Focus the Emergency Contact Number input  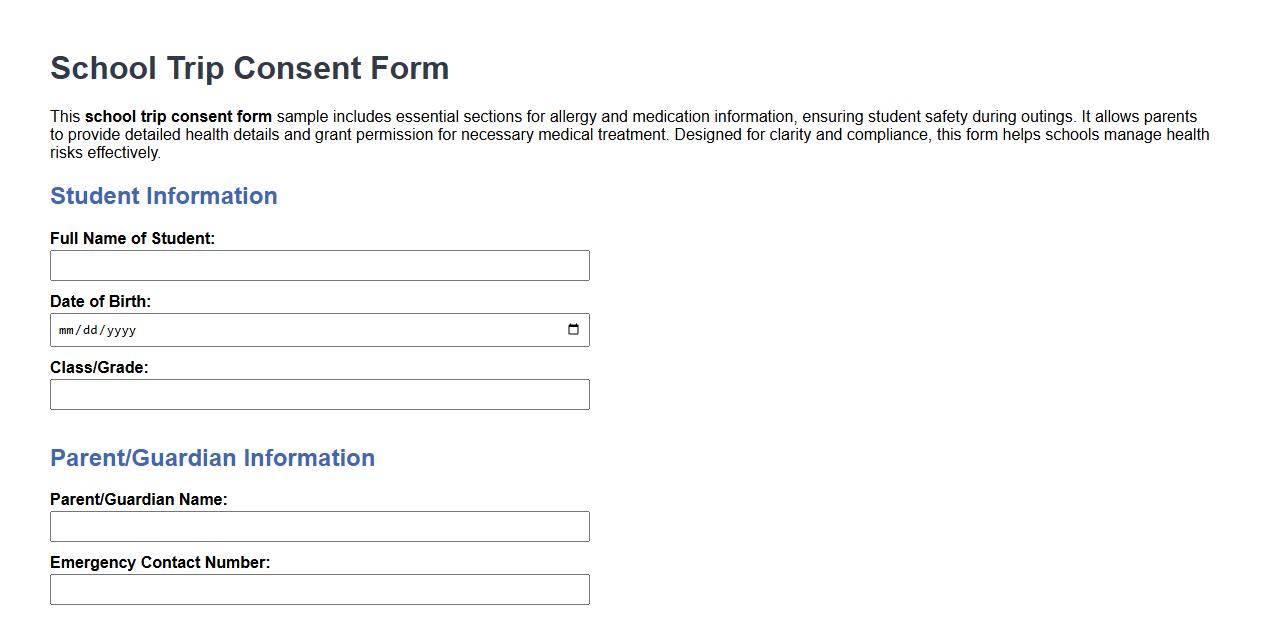tap(319, 589)
